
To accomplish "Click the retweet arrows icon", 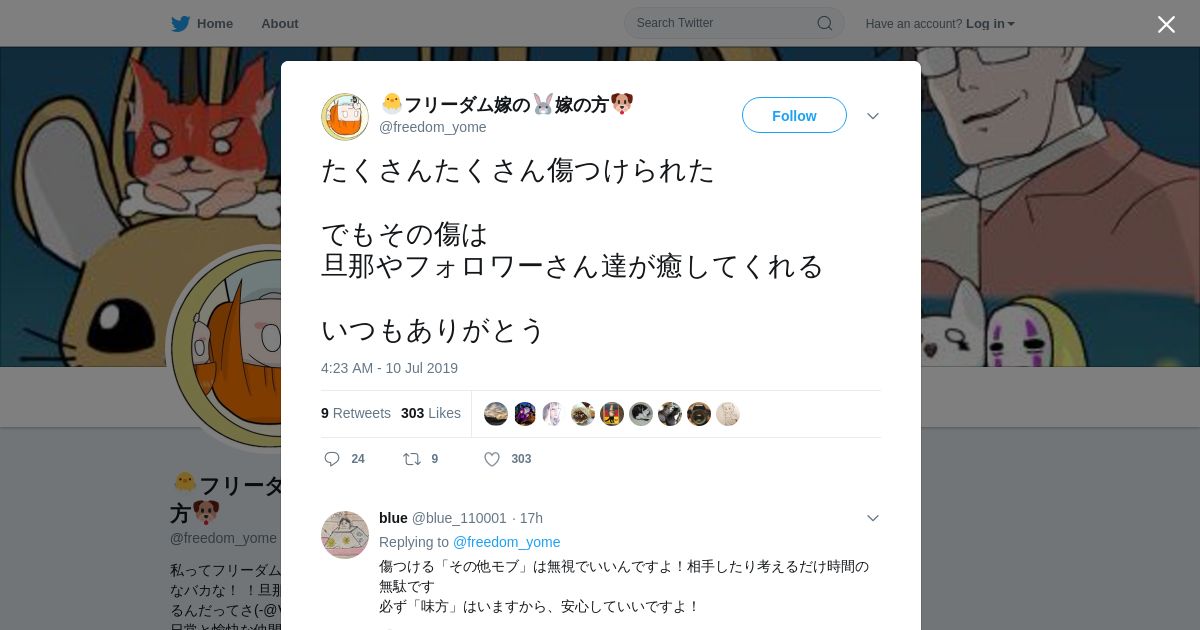I will click(411, 459).
